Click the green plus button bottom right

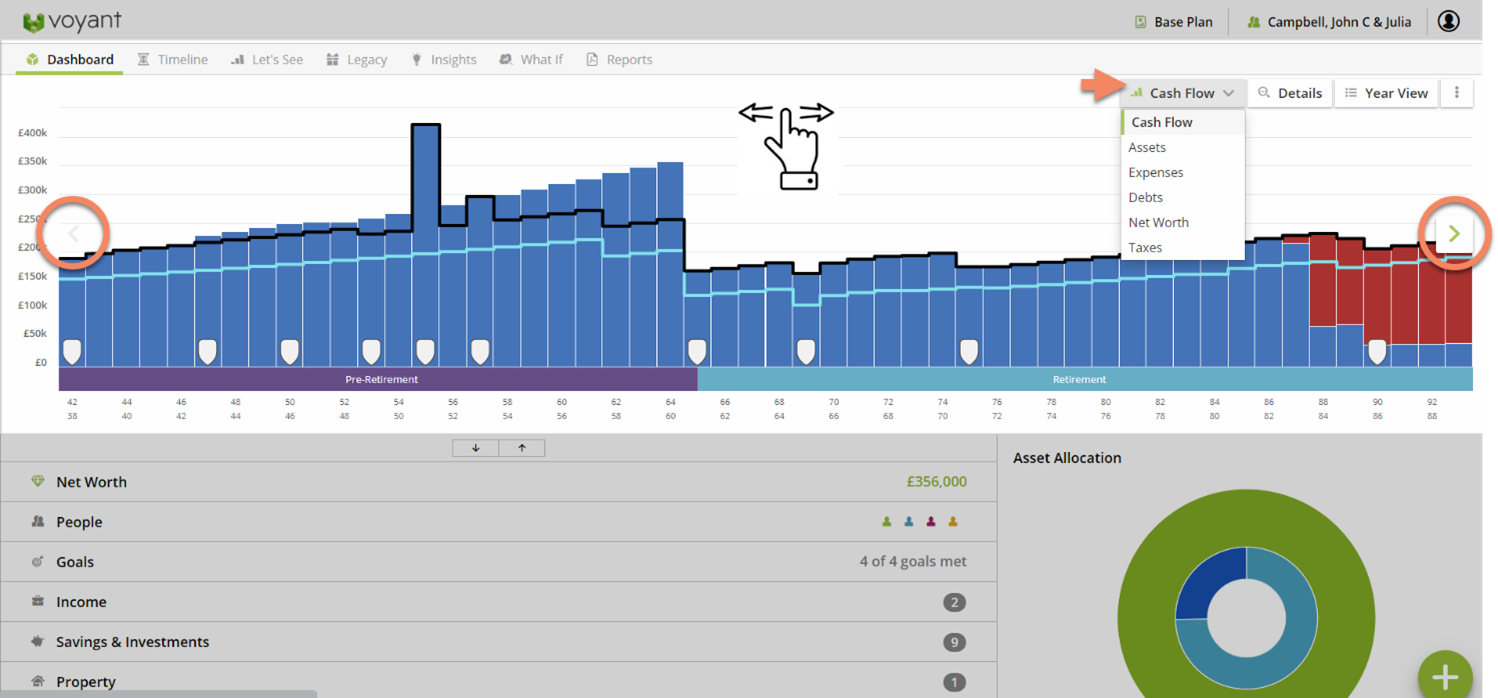1446,678
